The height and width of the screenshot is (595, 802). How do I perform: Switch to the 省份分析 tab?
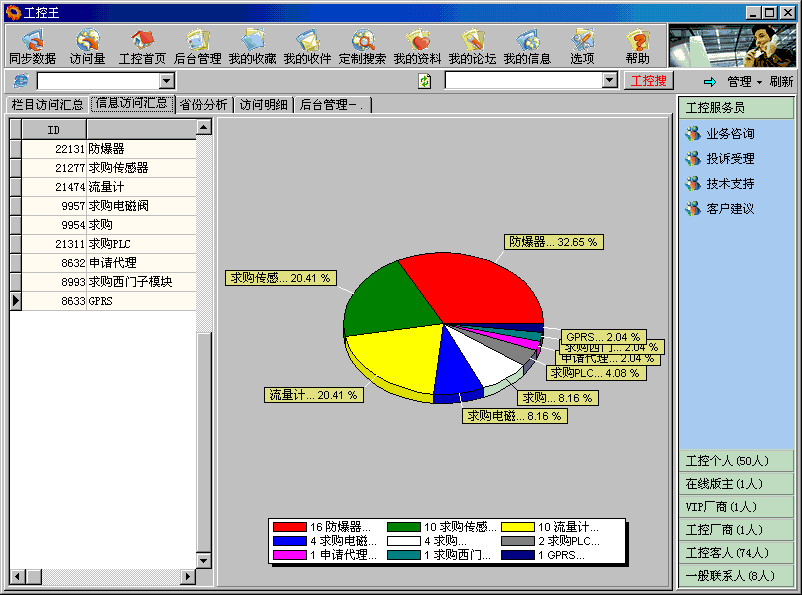[204, 105]
